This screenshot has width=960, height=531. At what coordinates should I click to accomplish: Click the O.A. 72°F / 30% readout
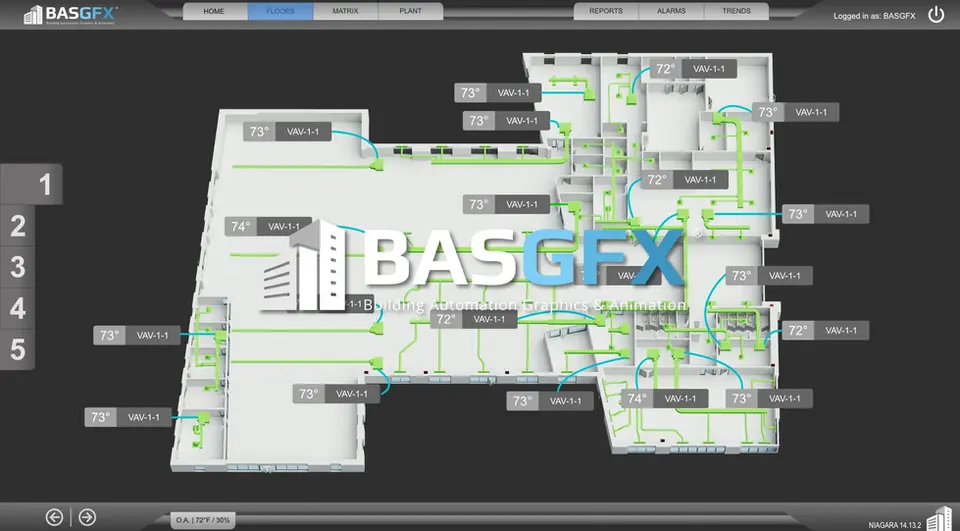coord(203,520)
